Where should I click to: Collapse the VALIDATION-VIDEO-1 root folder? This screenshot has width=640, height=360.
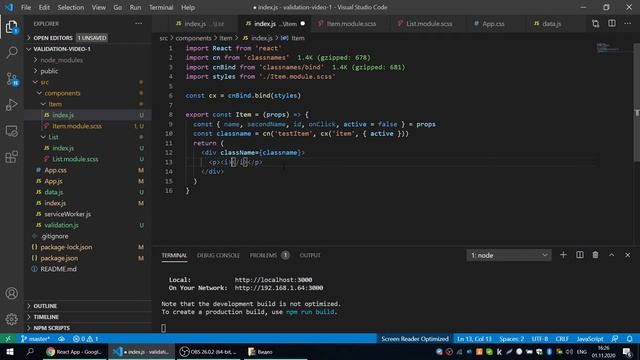coord(88,49)
